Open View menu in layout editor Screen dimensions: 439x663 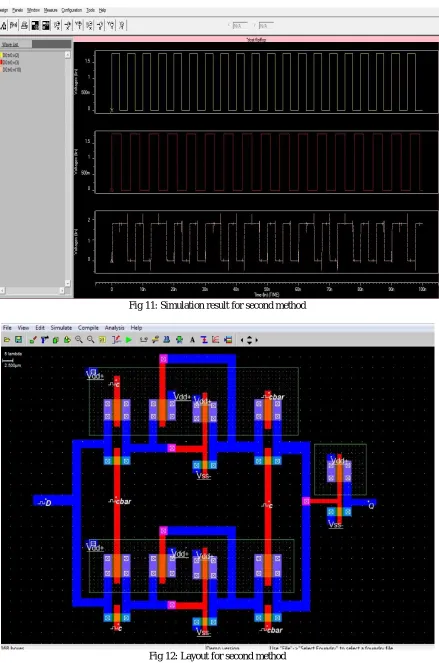click(x=23, y=328)
